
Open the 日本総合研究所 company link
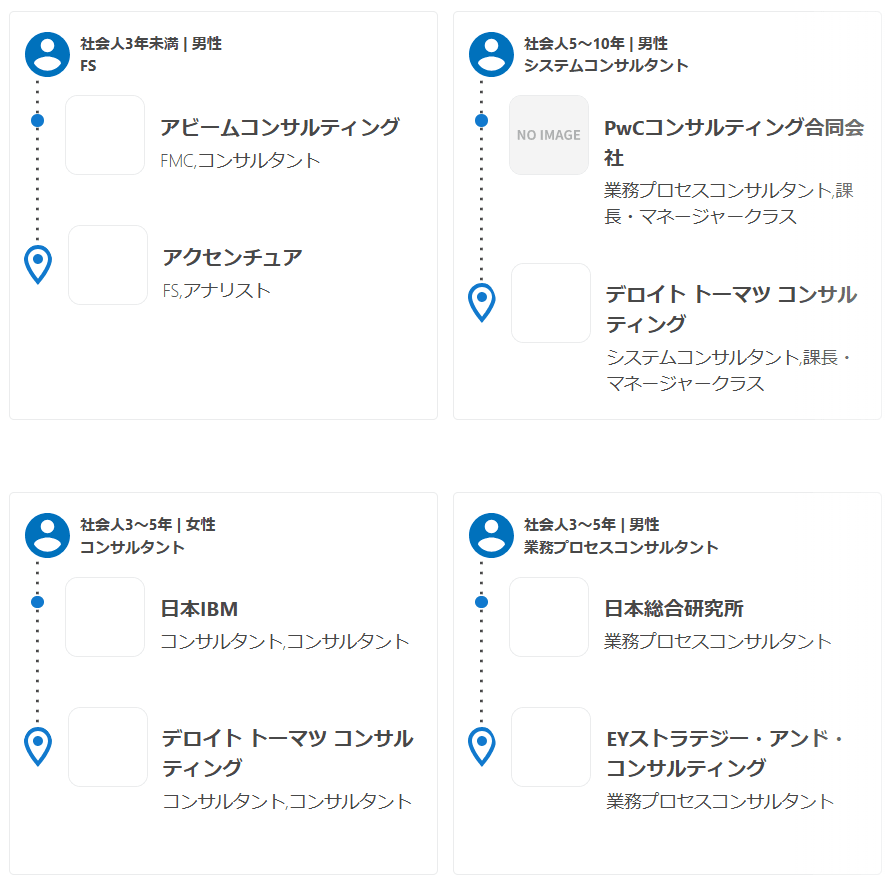click(x=673, y=609)
